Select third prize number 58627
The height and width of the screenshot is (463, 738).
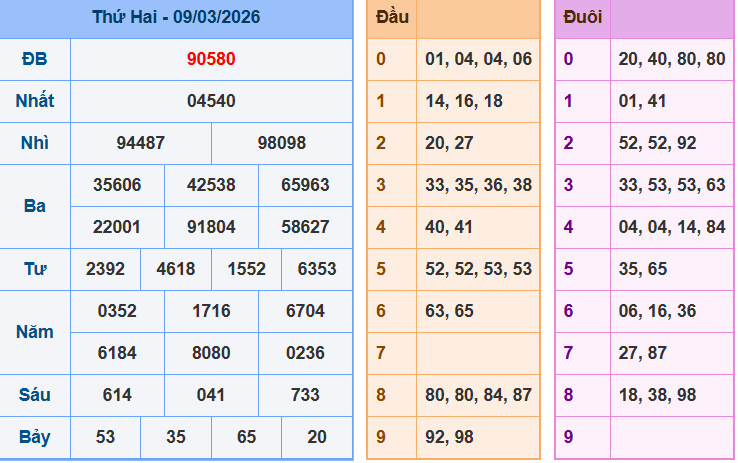point(305,227)
